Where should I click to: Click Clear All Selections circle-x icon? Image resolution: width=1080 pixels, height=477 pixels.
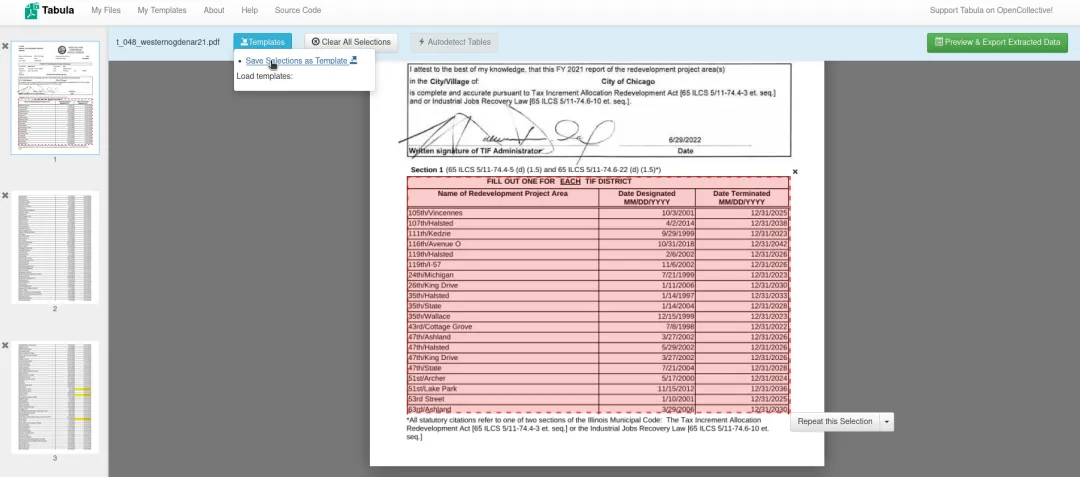click(315, 42)
